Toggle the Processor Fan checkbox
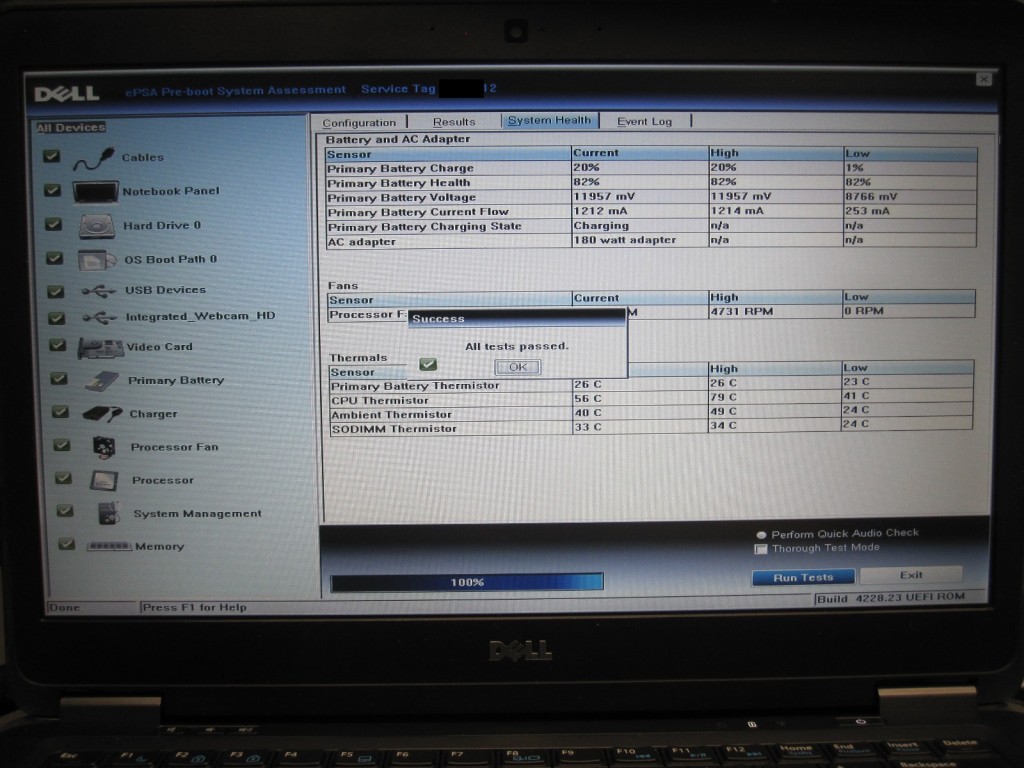Viewport: 1024px width, 768px height. [x=62, y=445]
